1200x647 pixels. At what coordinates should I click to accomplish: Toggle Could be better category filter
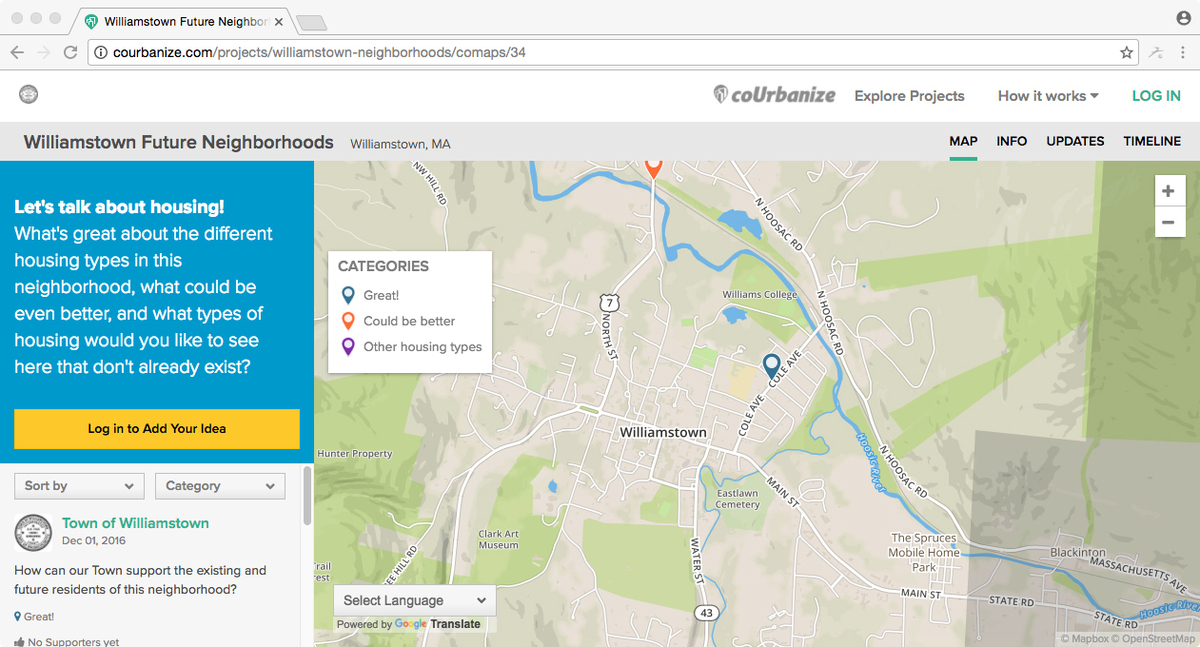click(x=408, y=321)
